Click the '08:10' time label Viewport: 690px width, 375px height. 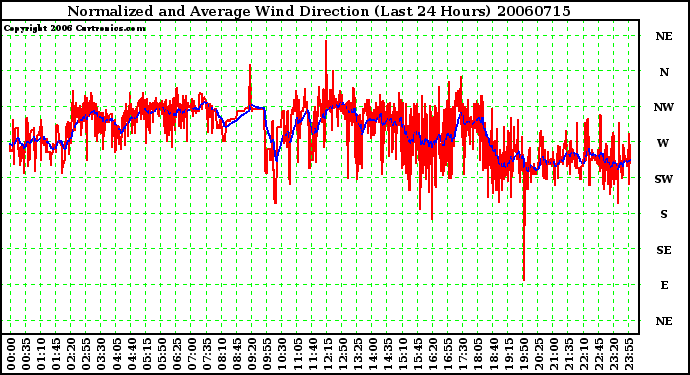click(222, 354)
